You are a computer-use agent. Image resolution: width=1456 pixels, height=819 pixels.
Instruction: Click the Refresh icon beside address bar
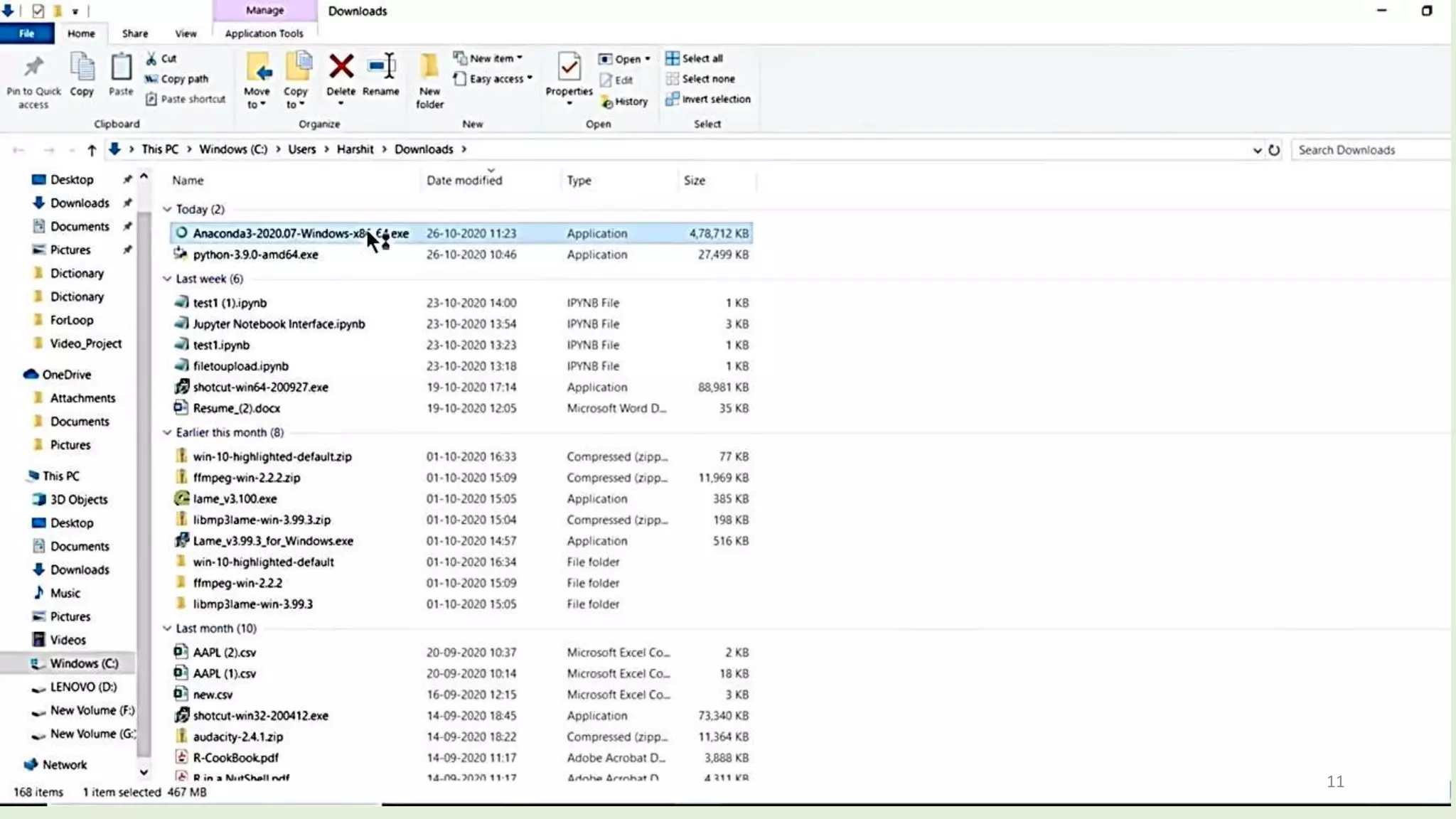coord(1274,150)
